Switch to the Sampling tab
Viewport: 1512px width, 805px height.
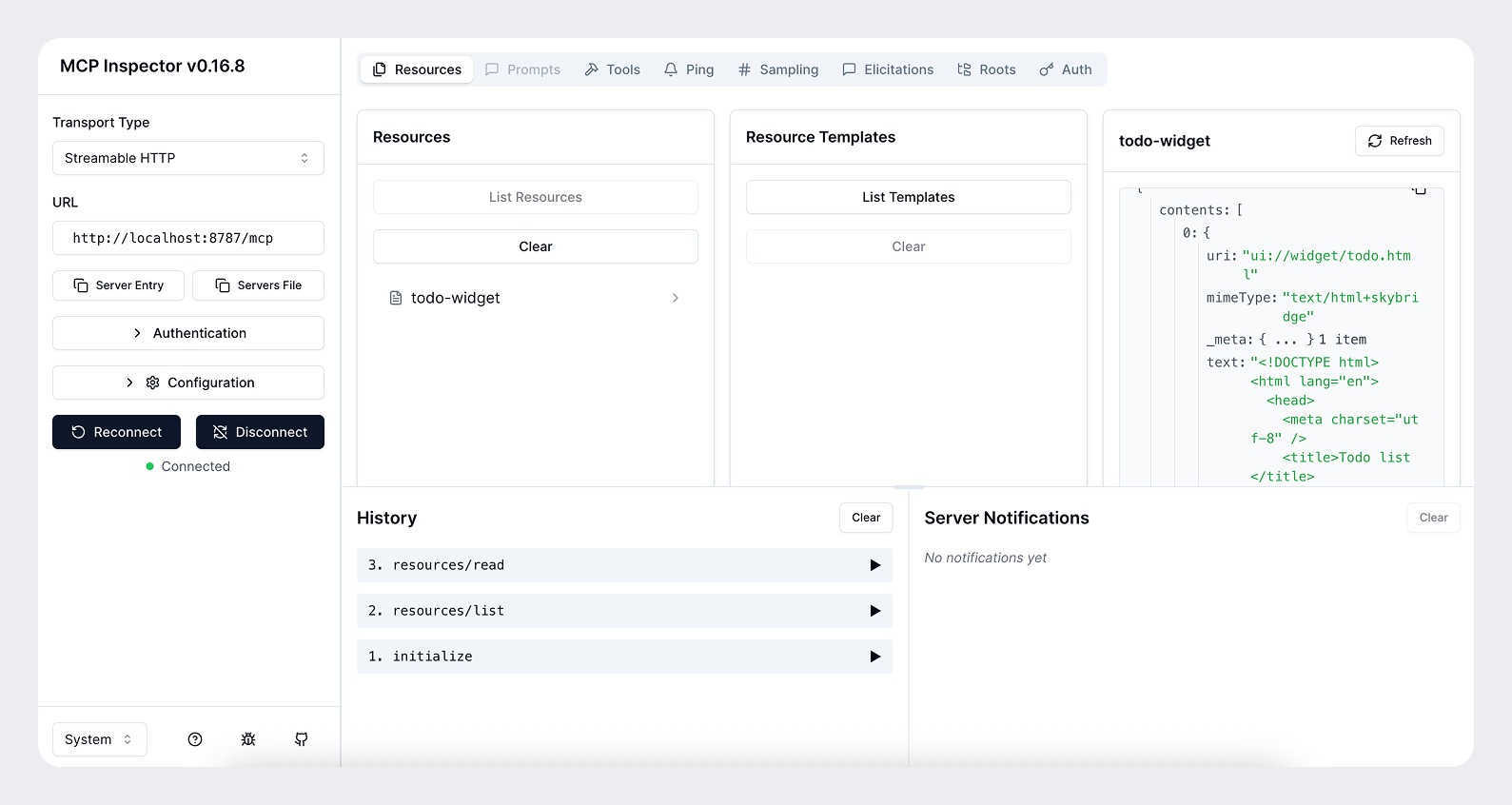[x=777, y=69]
